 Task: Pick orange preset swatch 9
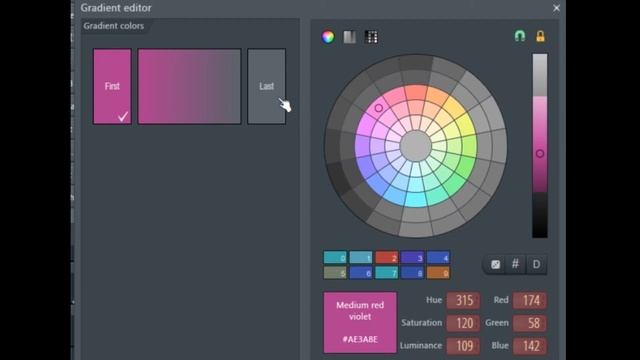point(438,273)
